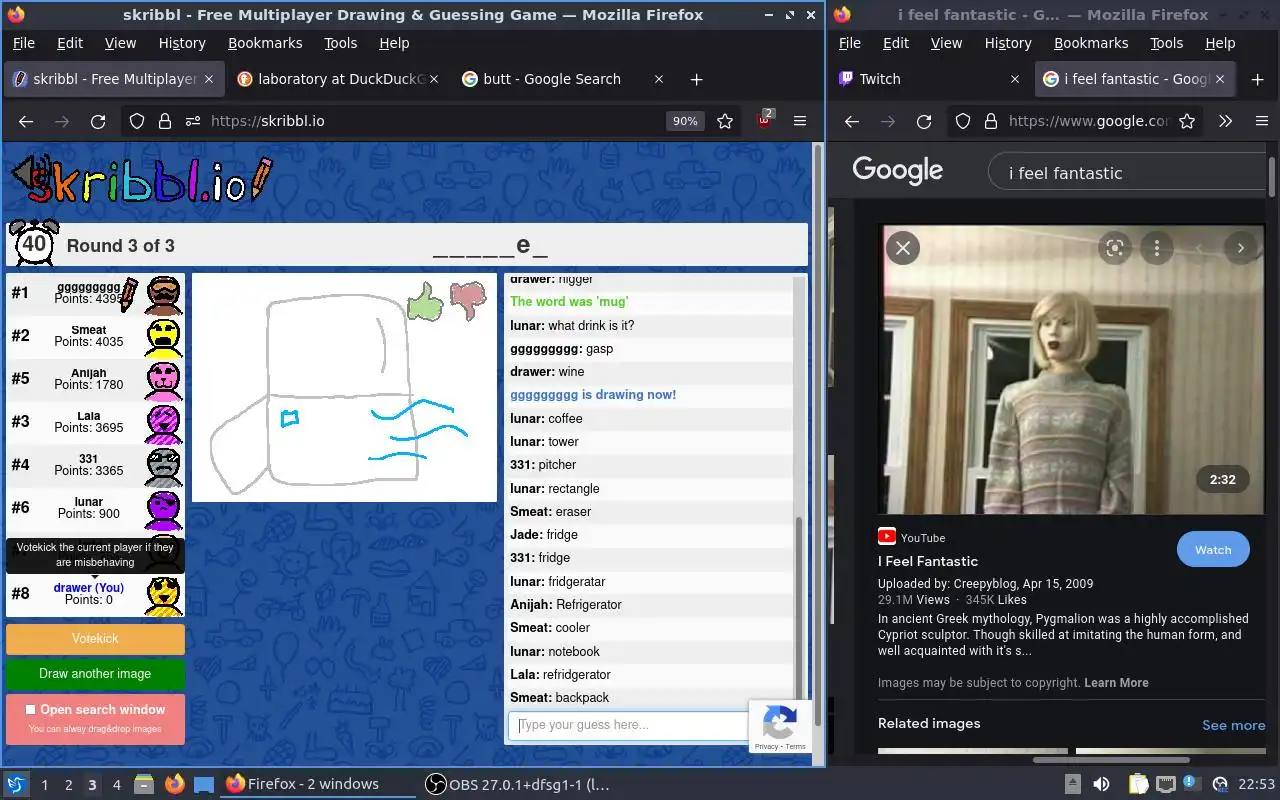Screen dimensions: 1280x800
Task: Click the Draw another image button
Action: coord(95,674)
